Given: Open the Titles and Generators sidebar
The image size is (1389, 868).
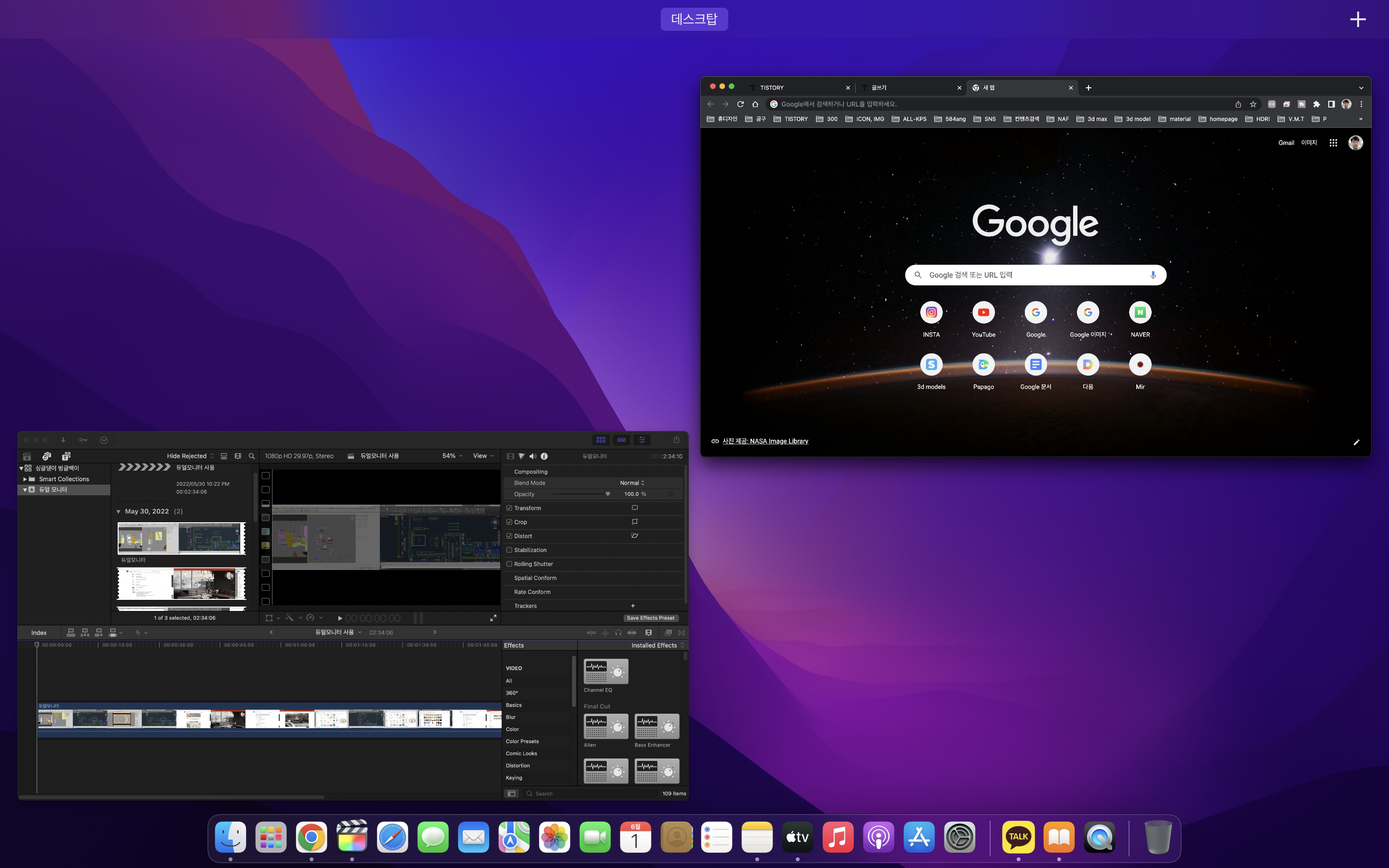Looking at the screenshot, I should click(66, 456).
